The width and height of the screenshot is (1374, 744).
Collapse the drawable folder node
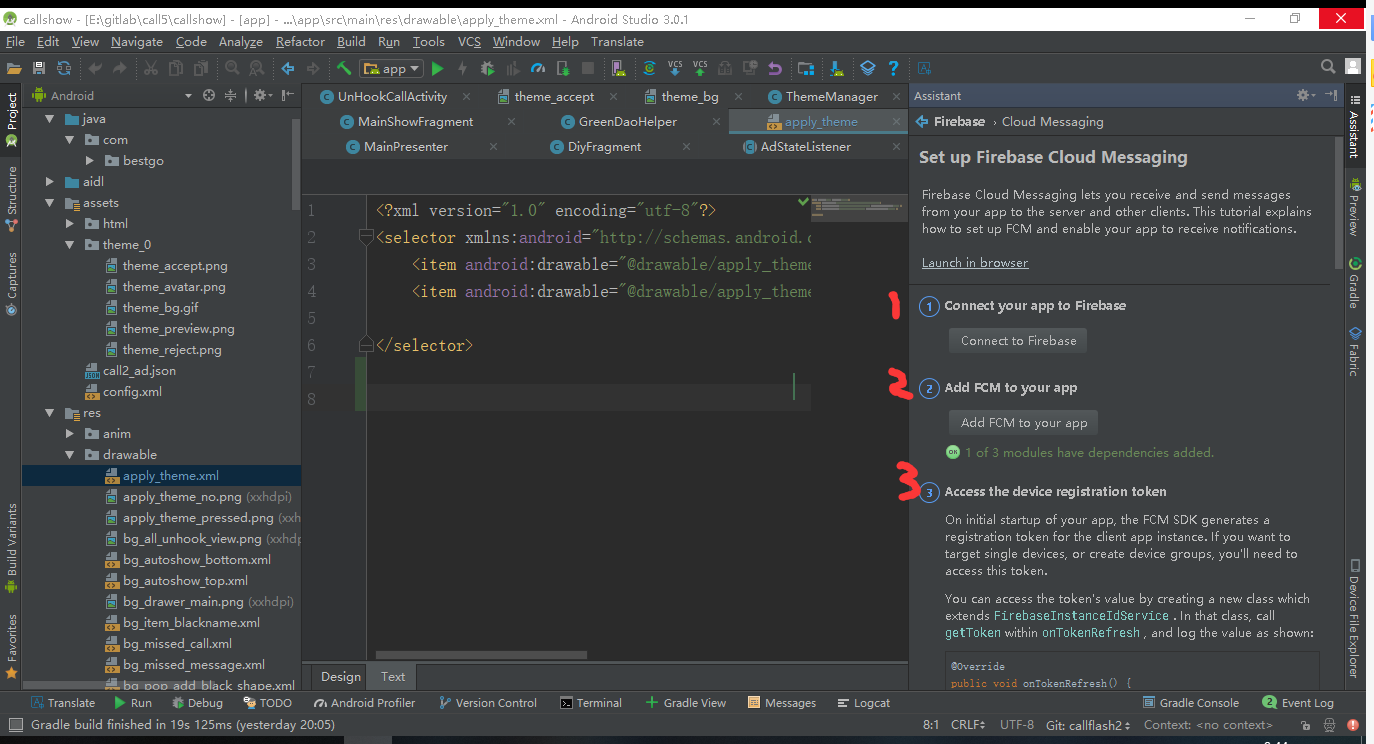coord(71,455)
